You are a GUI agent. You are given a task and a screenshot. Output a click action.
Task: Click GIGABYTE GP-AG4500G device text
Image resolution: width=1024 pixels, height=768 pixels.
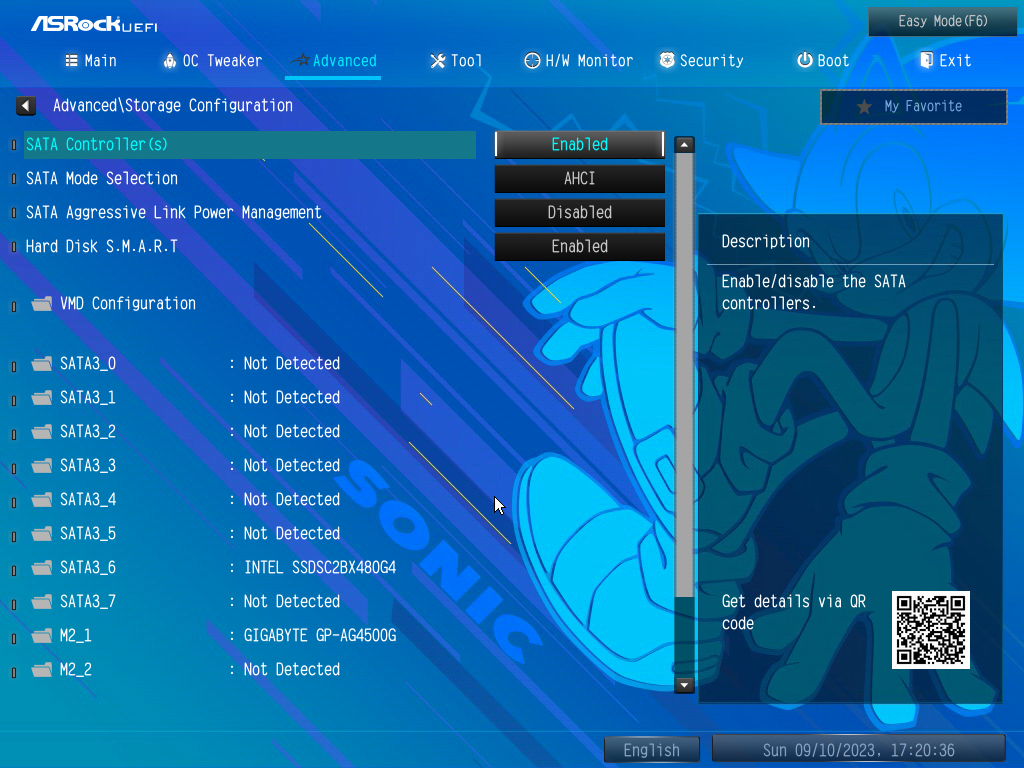tap(320, 635)
